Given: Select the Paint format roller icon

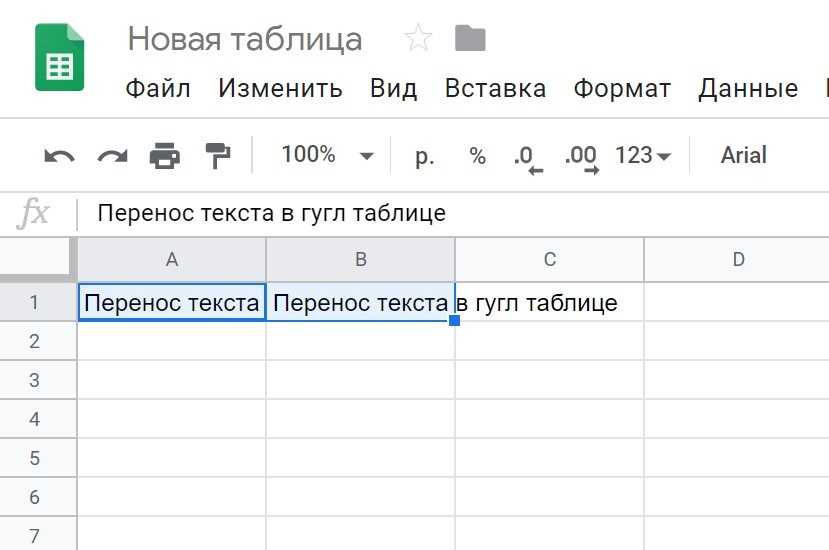Looking at the screenshot, I should (x=217, y=155).
